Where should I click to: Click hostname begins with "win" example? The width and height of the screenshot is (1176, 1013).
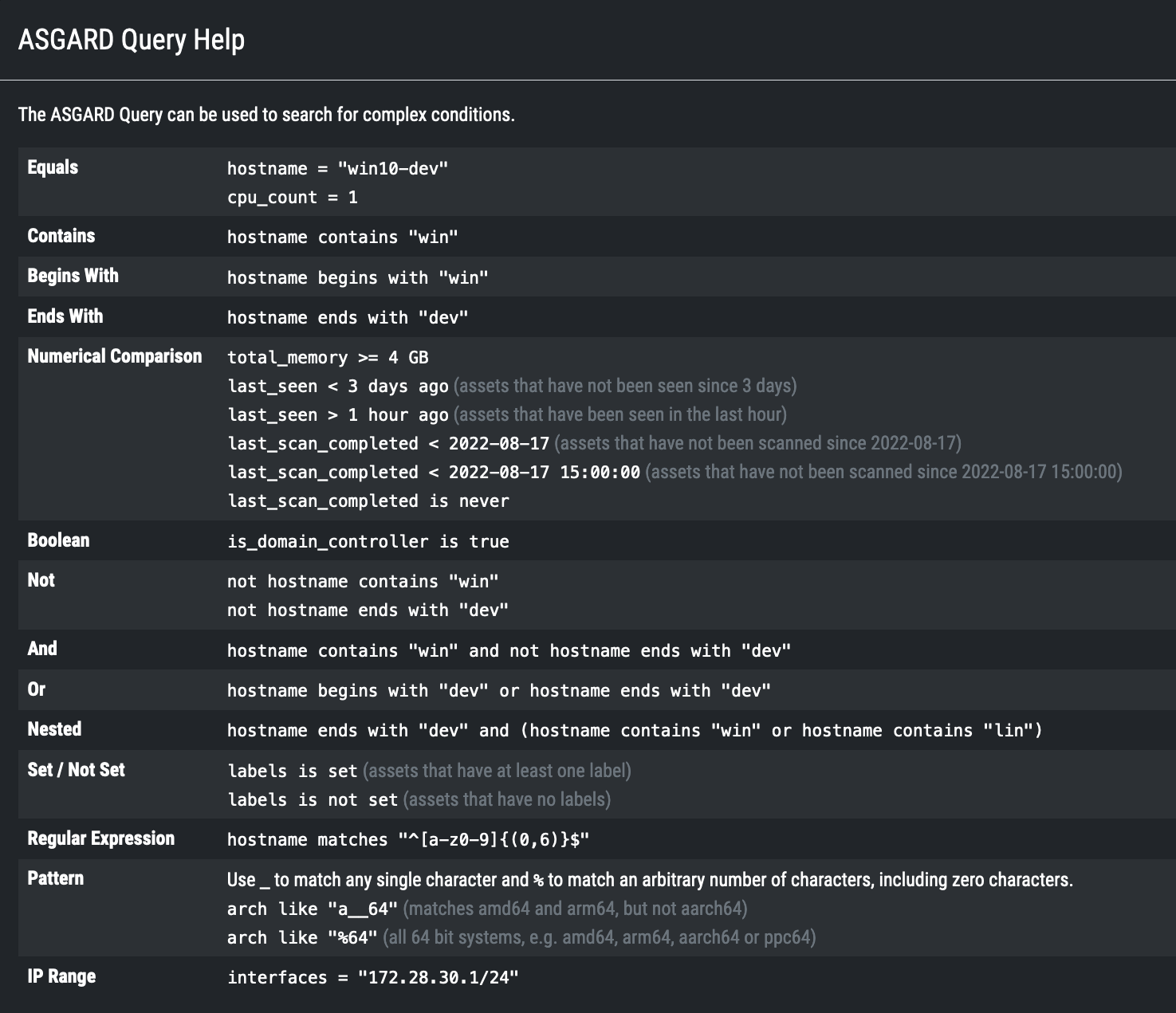357,277
